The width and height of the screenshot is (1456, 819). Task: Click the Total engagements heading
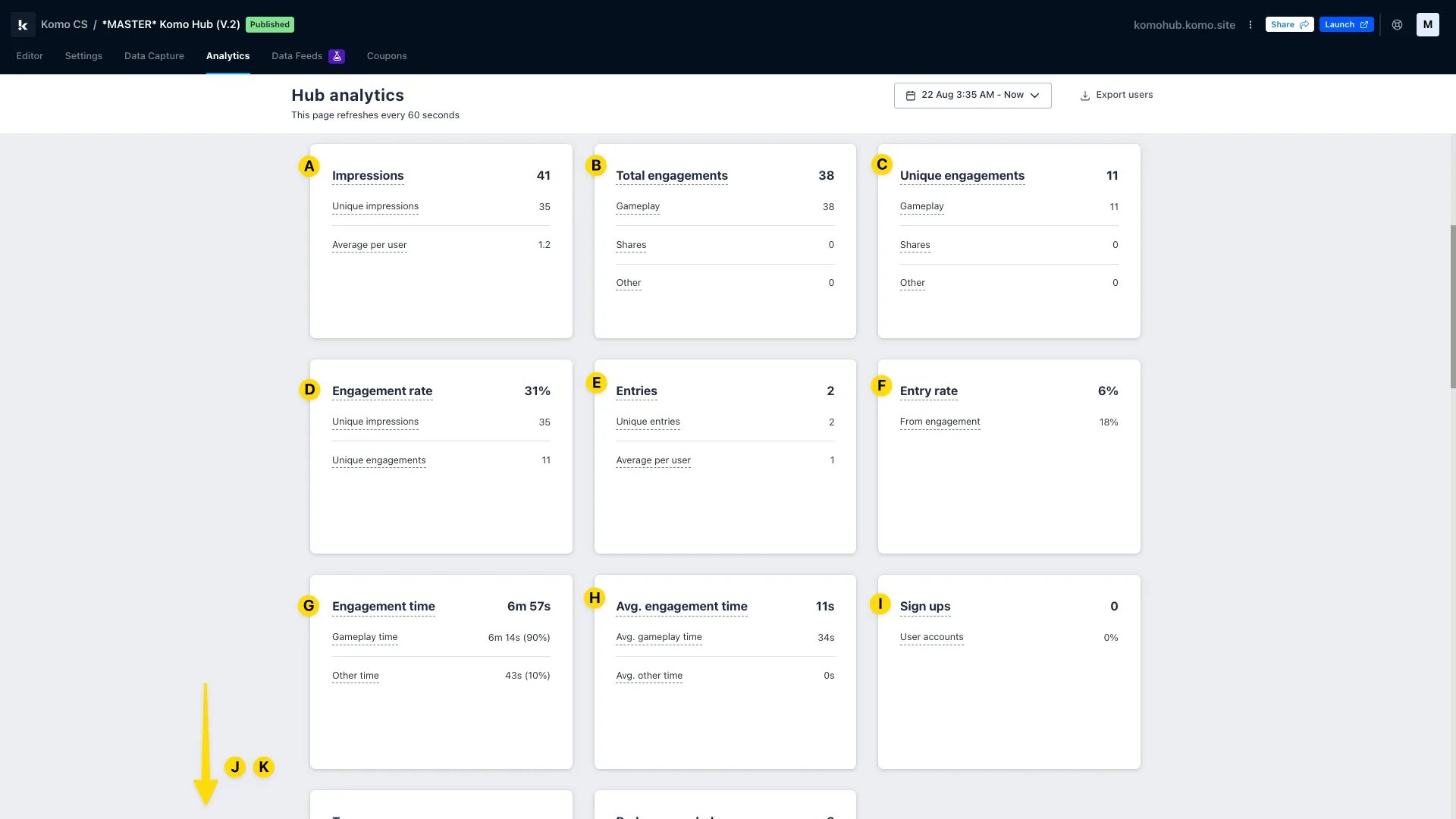[x=672, y=176]
